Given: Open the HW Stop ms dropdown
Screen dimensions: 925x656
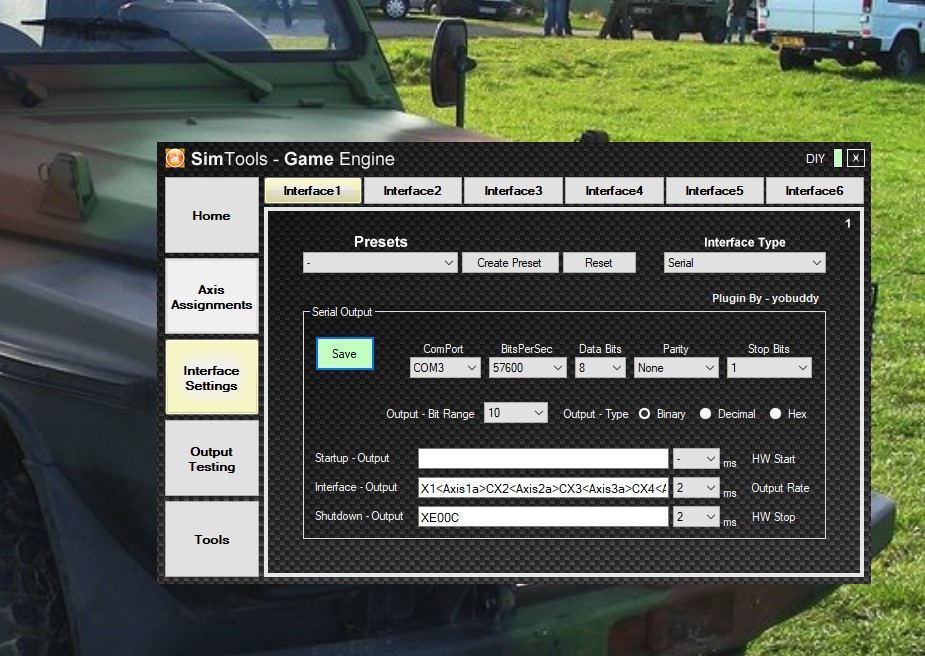Looking at the screenshot, I should 696,517.
